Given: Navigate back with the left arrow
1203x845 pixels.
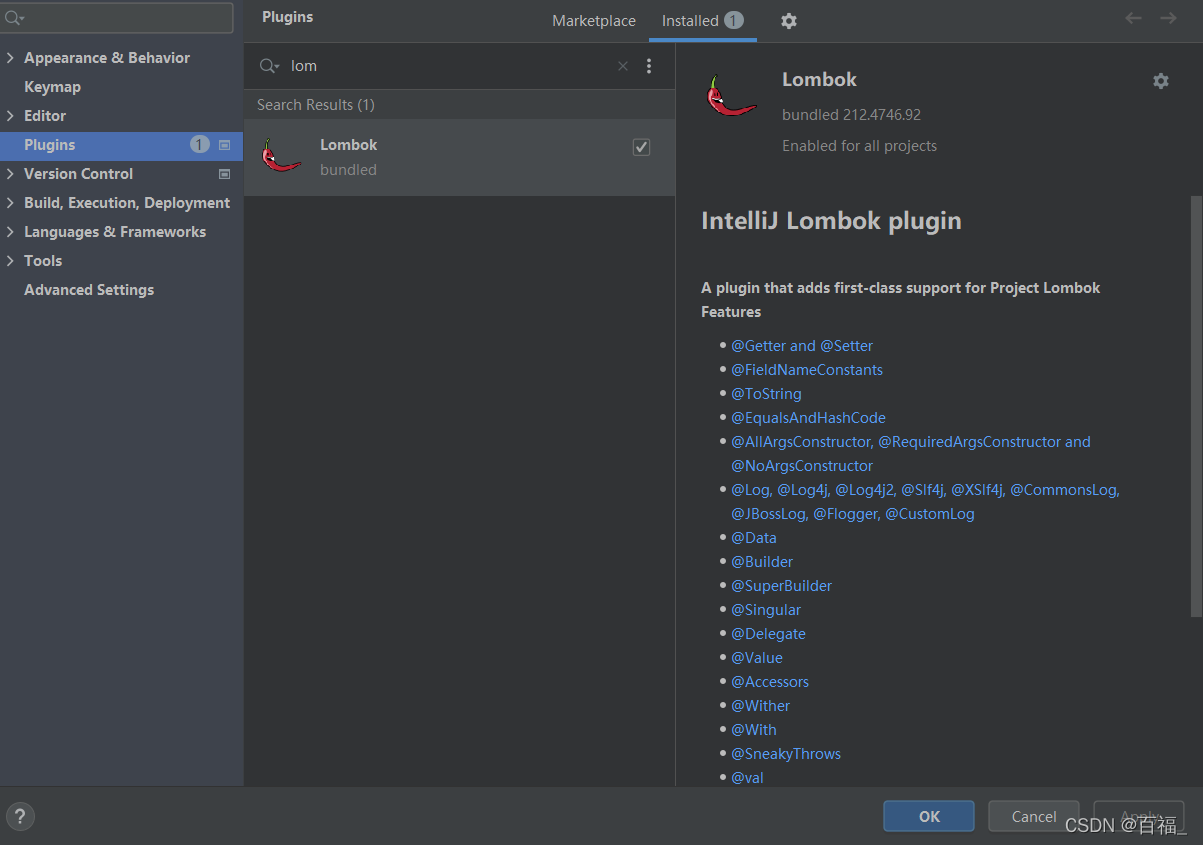Looking at the screenshot, I should pos(1133,18).
